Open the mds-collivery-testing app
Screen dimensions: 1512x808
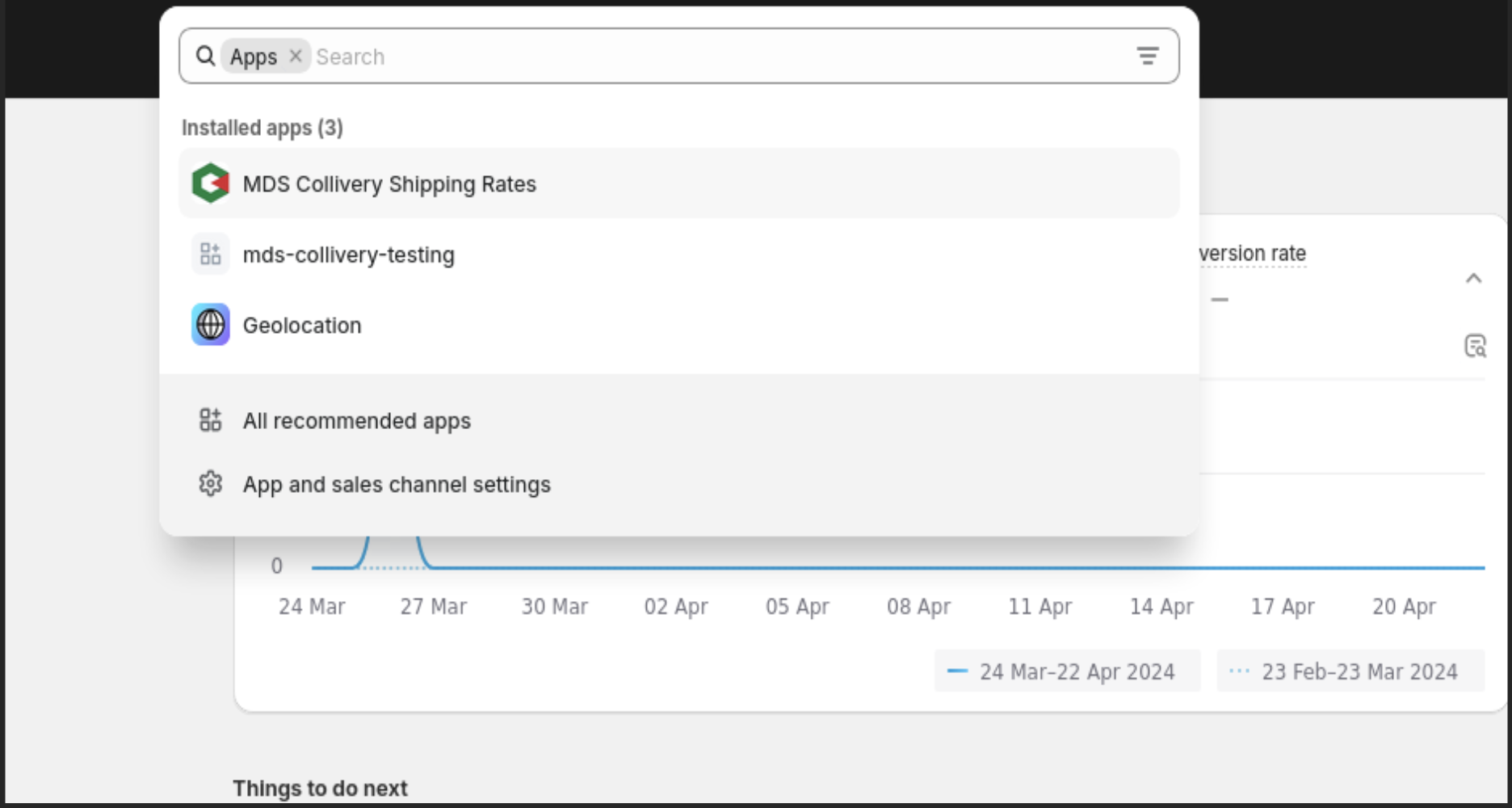[349, 255]
